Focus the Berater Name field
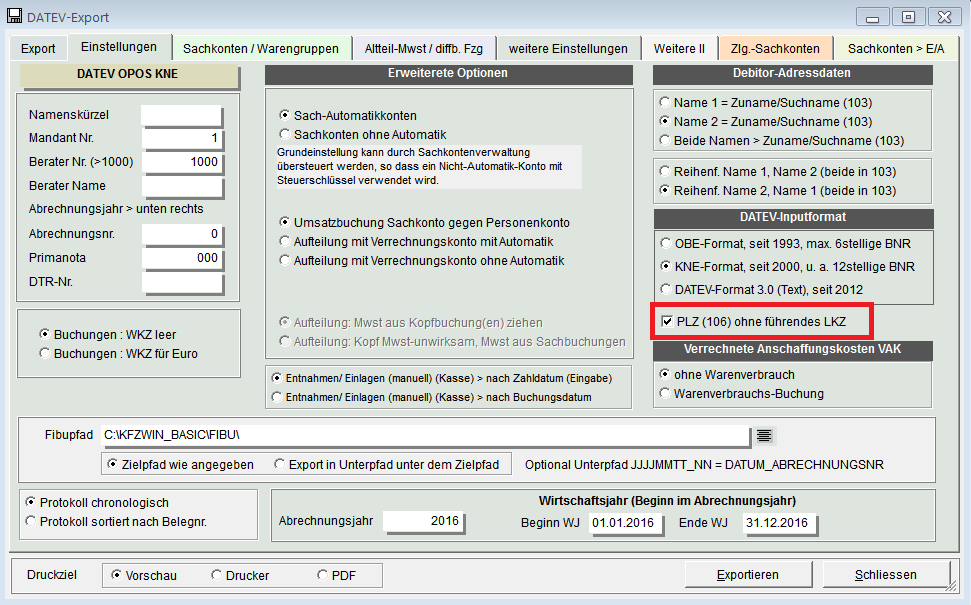The height and width of the screenshot is (605, 971). coord(181,186)
